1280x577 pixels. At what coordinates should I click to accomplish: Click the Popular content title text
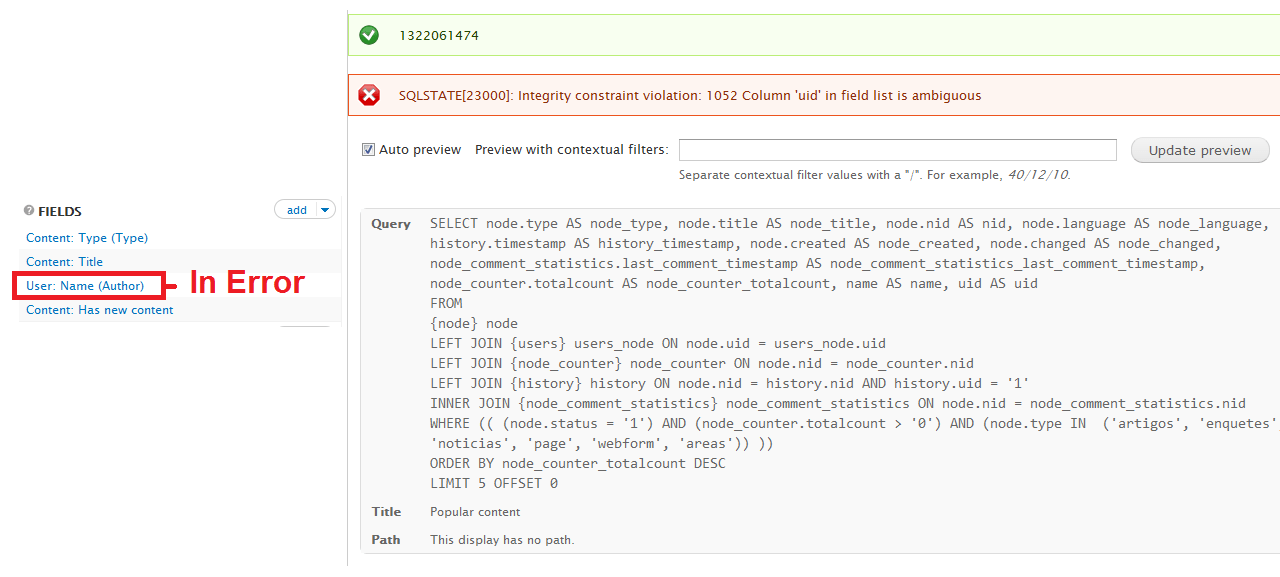point(475,511)
